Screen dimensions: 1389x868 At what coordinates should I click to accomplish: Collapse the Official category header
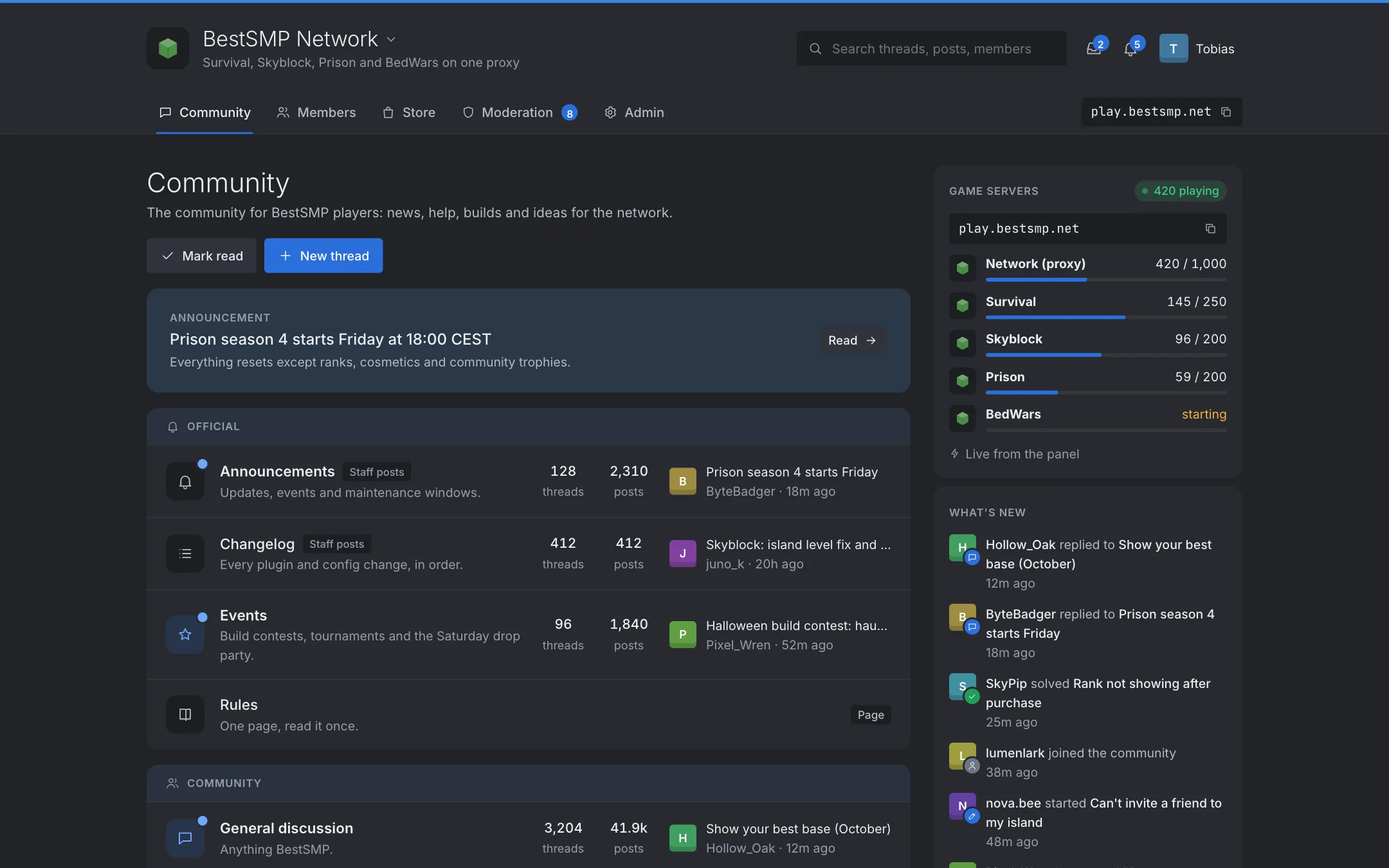pos(529,426)
